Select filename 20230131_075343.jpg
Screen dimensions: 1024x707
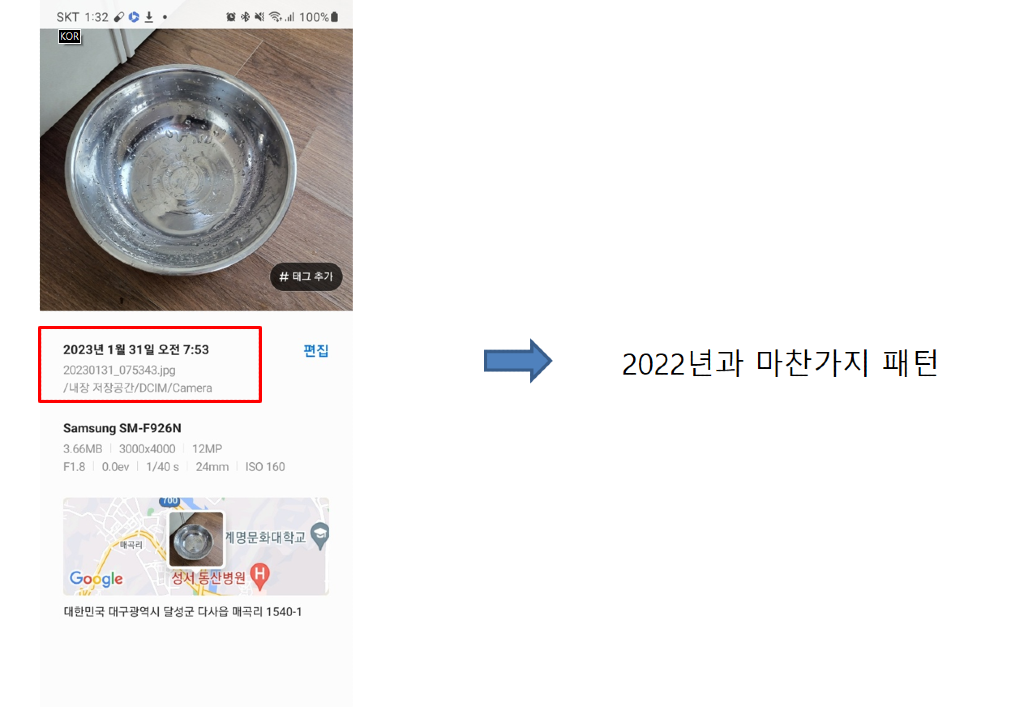(120, 370)
